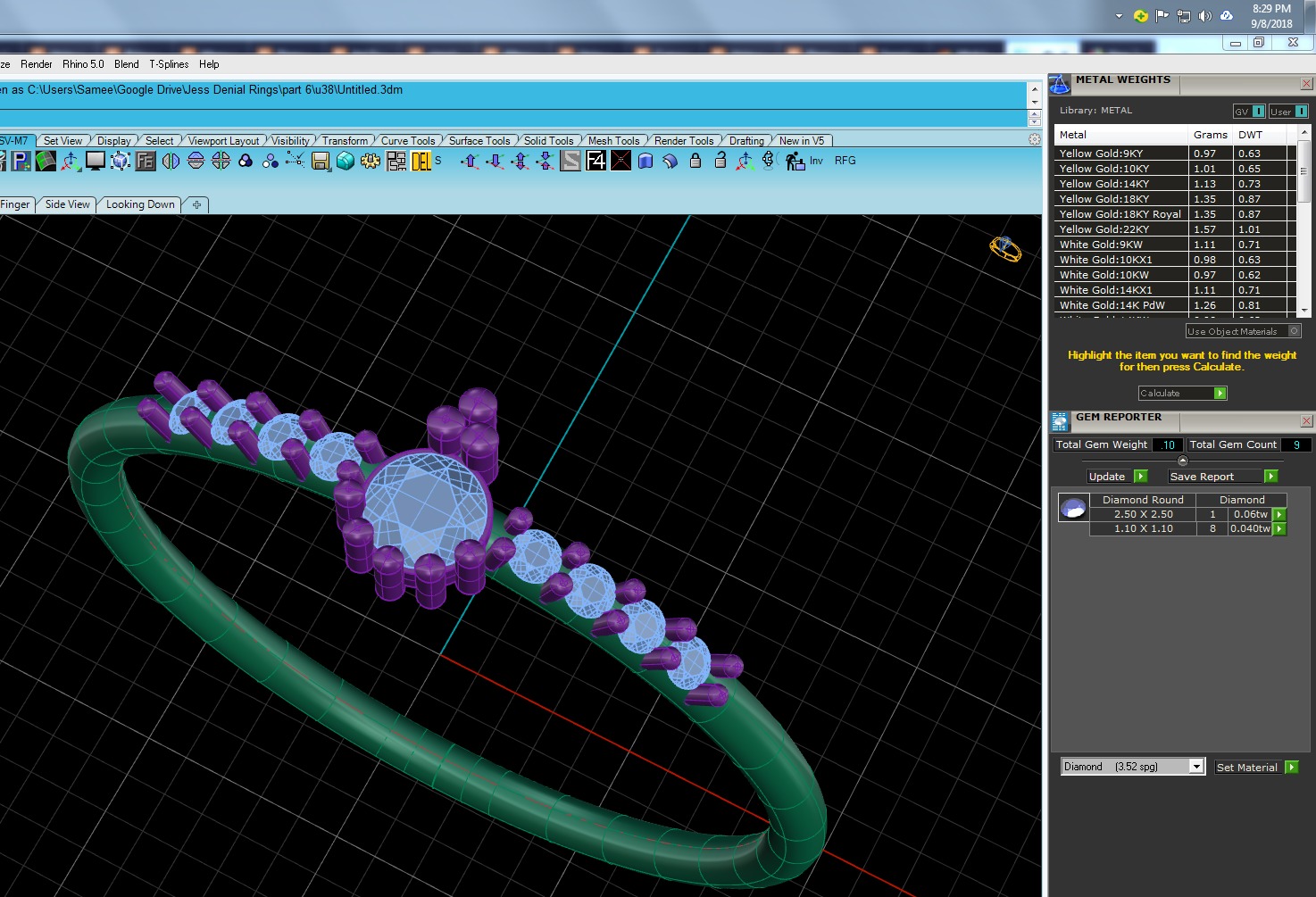
Task: Click the three overlapping spheres icon
Action: (x=246, y=161)
